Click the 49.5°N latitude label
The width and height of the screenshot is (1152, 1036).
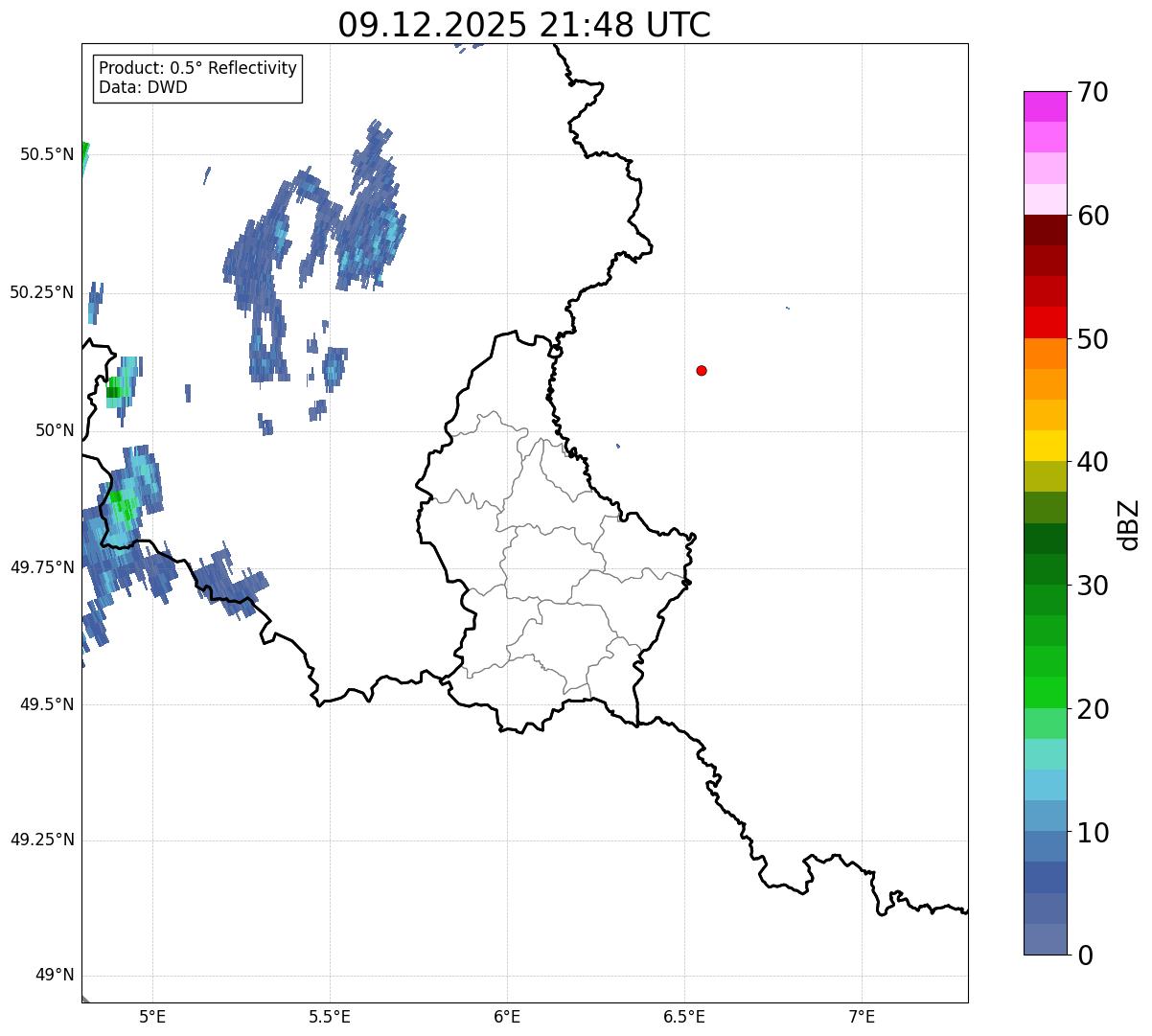click(x=47, y=704)
